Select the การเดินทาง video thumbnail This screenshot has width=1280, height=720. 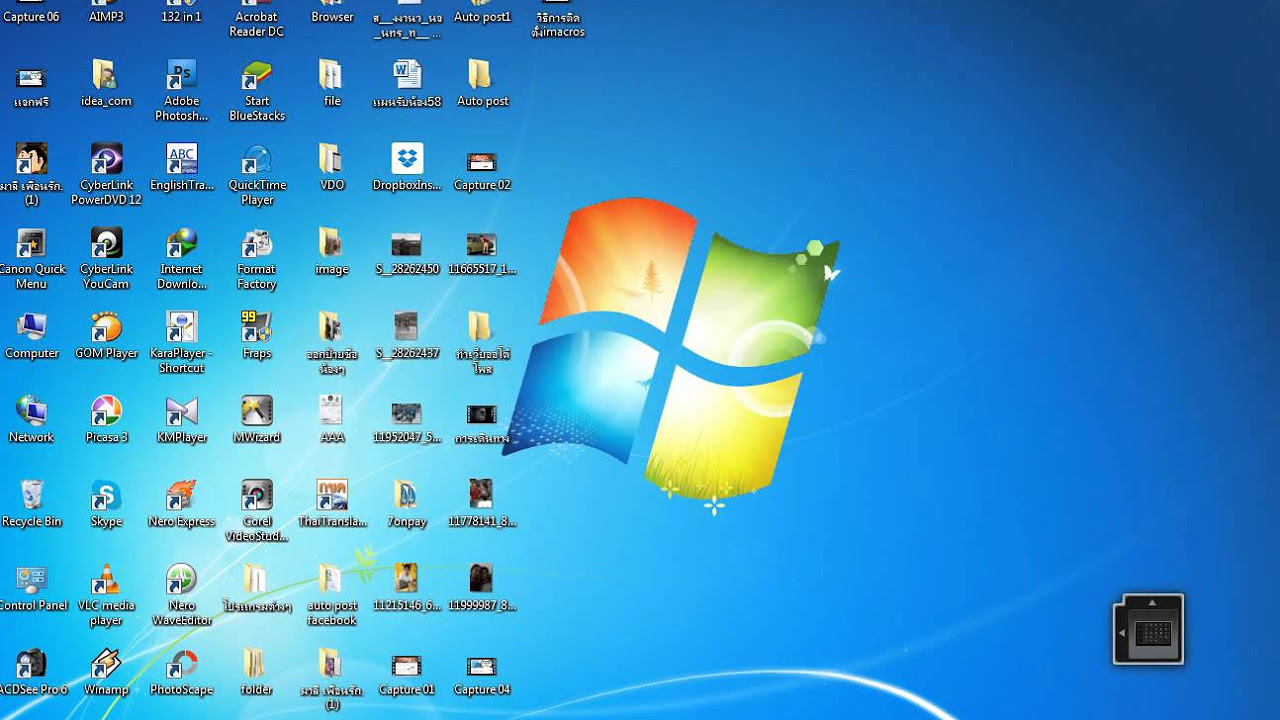482,412
